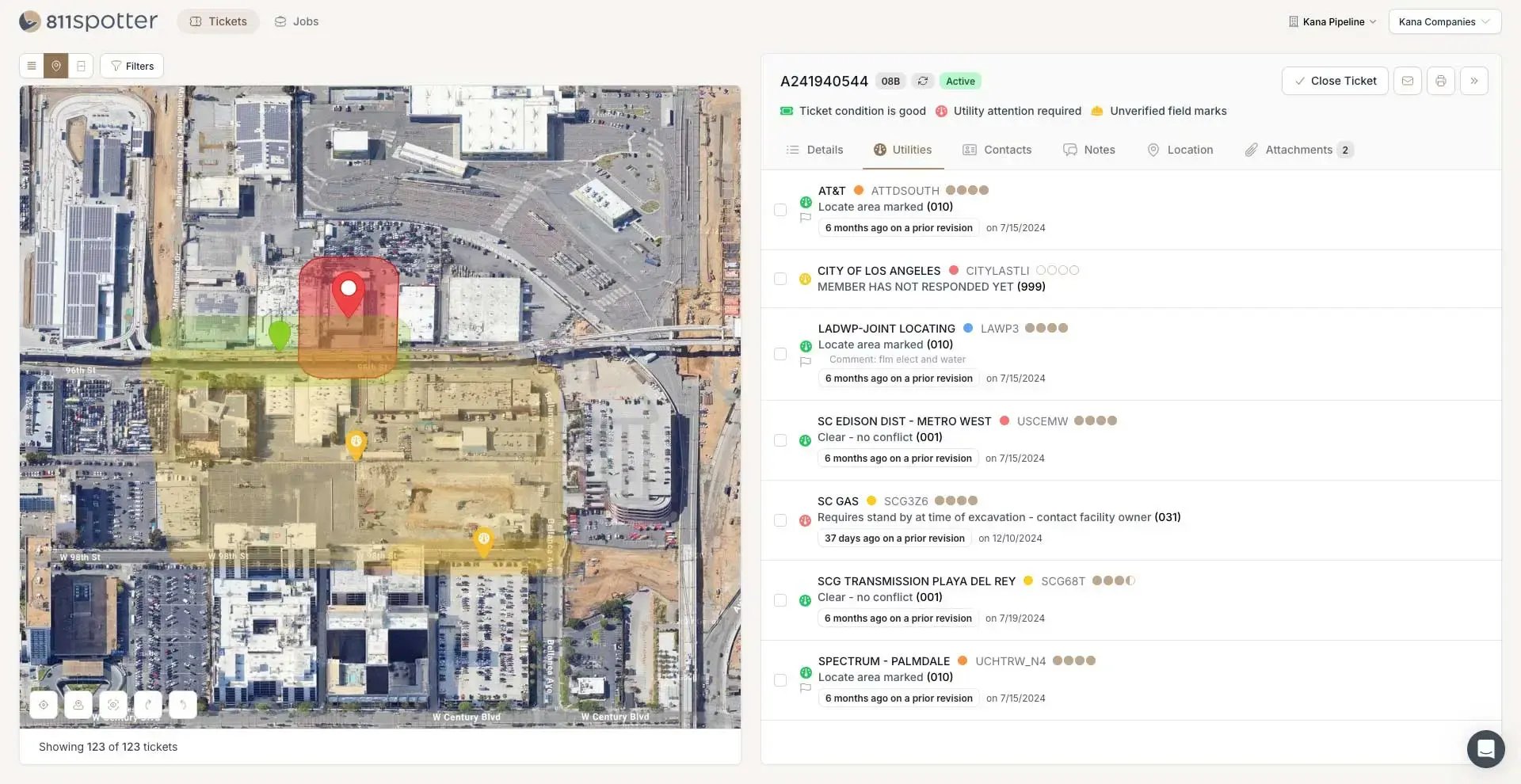Click SC EDISON prior revision badge

(898, 459)
